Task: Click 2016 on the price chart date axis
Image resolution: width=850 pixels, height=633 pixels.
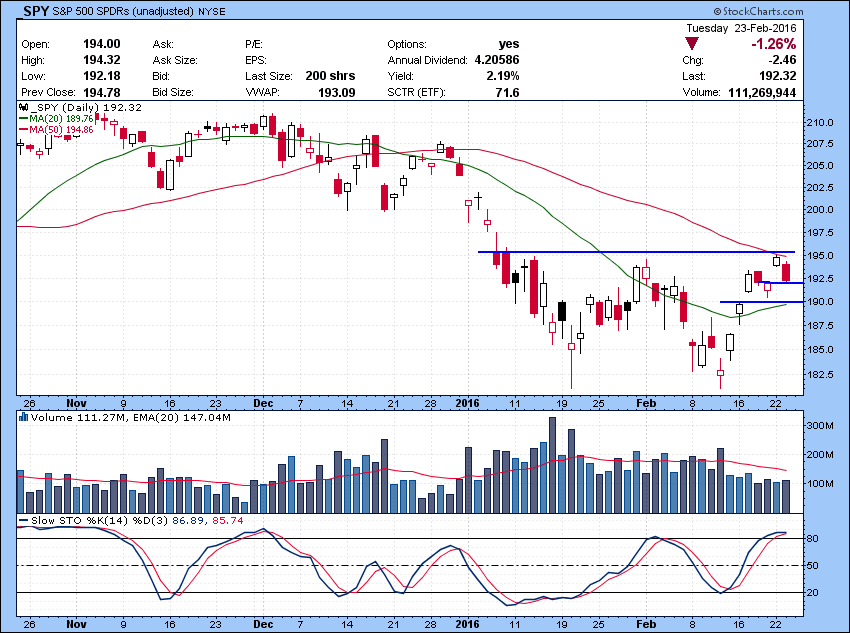Action: tap(467, 403)
